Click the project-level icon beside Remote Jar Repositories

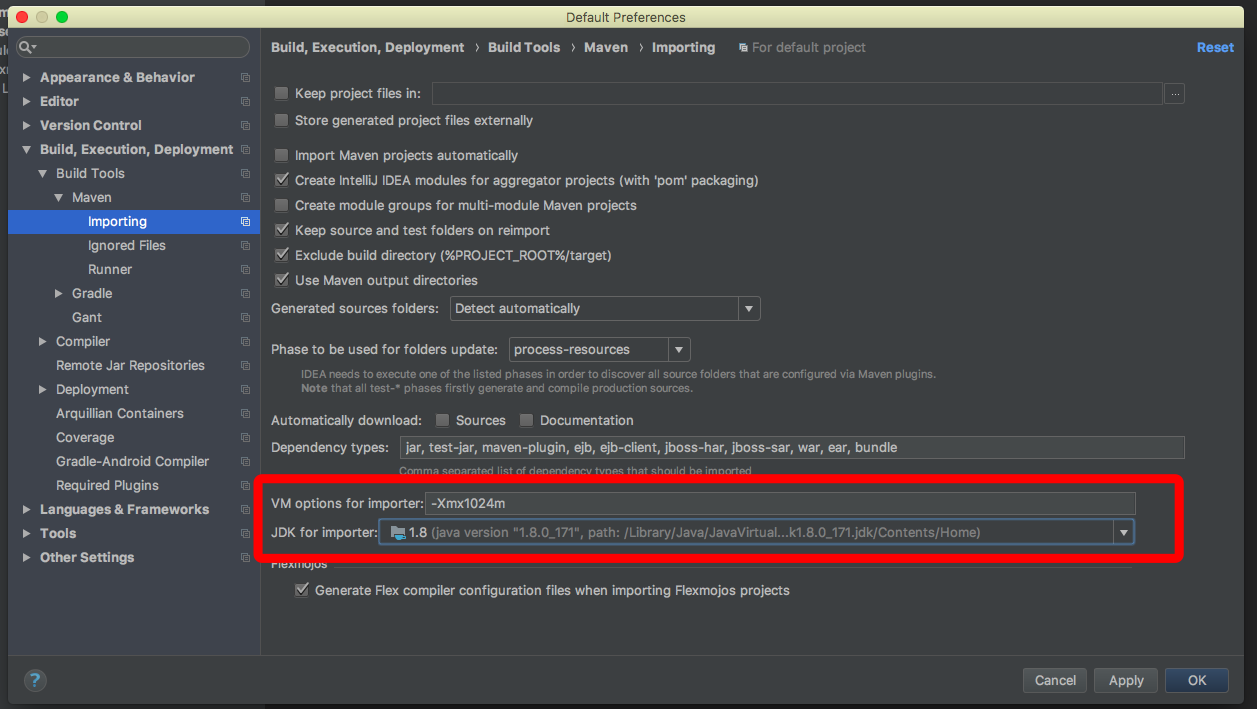[x=245, y=366]
